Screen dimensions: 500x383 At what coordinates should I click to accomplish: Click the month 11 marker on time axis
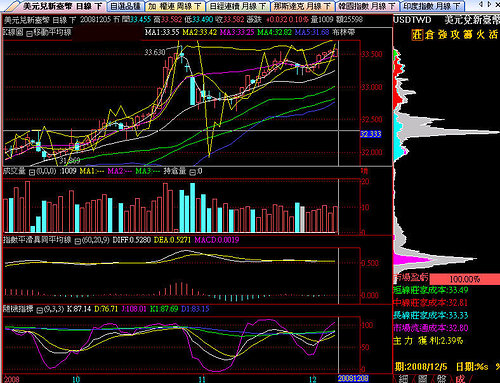click(x=202, y=379)
